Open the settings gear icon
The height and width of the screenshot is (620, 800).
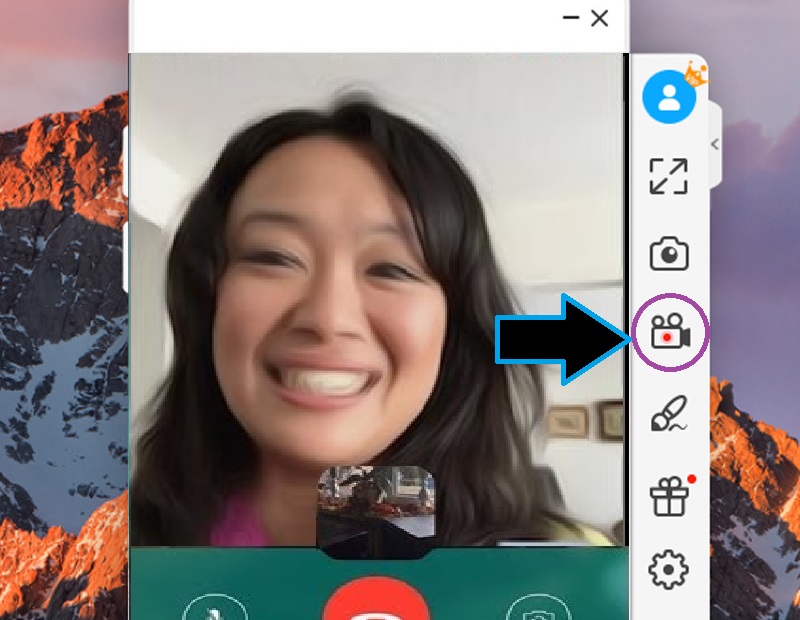[671, 568]
